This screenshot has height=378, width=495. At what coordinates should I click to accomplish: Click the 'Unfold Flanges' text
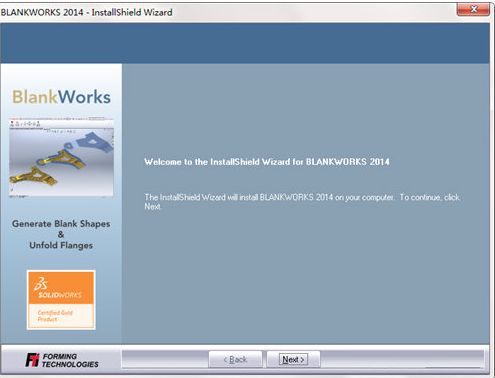tap(61, 245)
